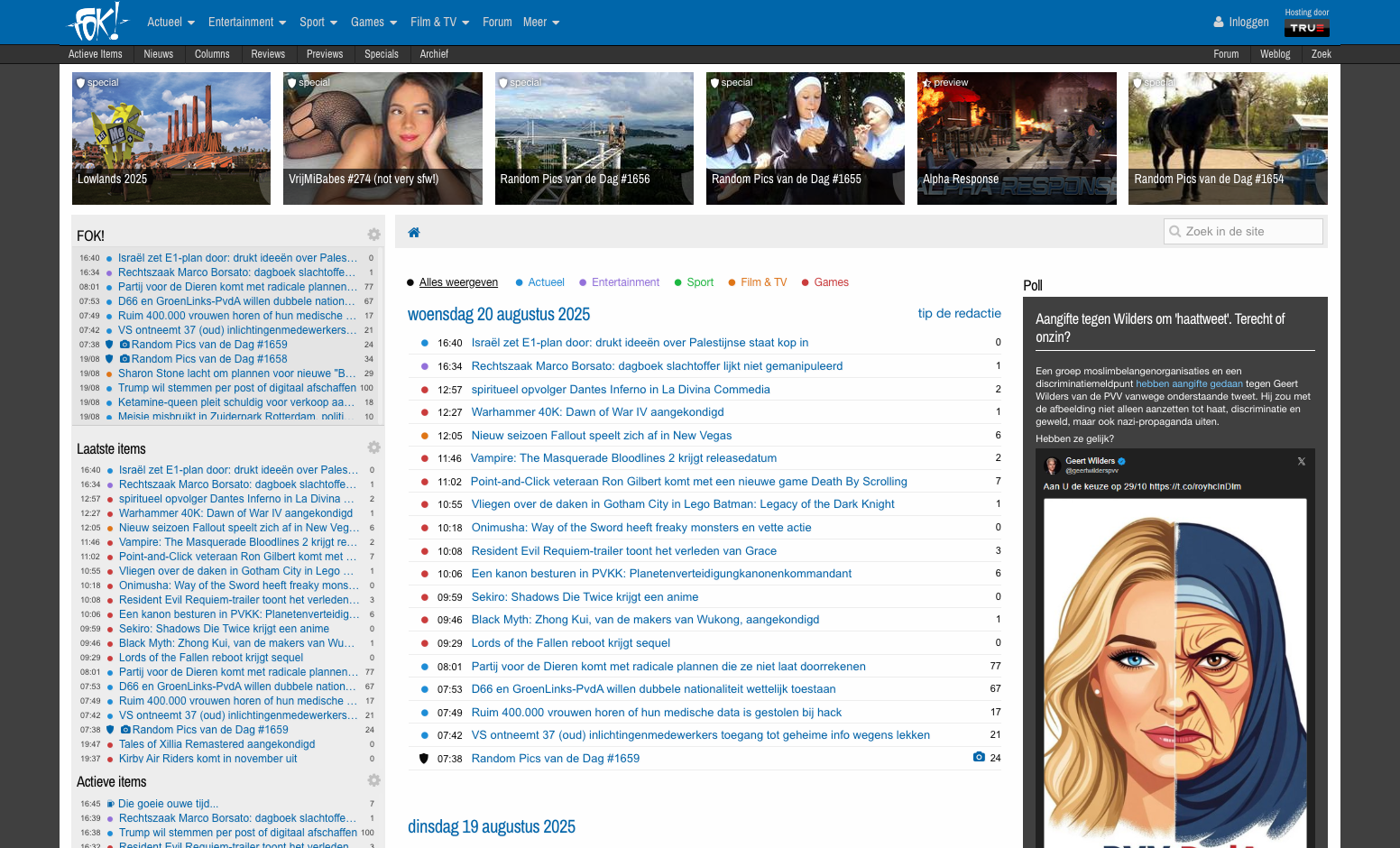Click the home icon in breadcrumb bar
Screen dimensions: 1400x848
click(414, 233)
